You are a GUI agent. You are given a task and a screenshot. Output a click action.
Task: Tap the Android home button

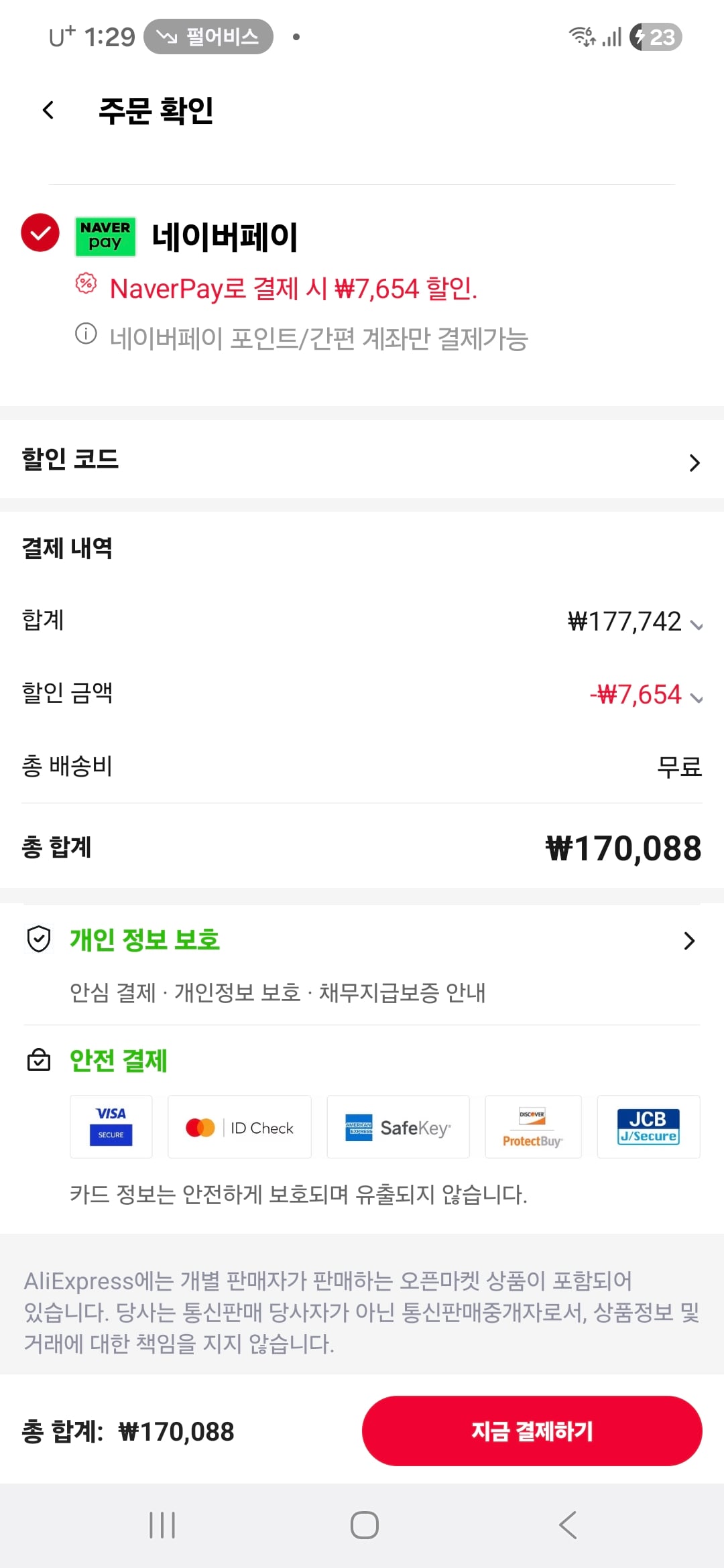pos(365,1525)
